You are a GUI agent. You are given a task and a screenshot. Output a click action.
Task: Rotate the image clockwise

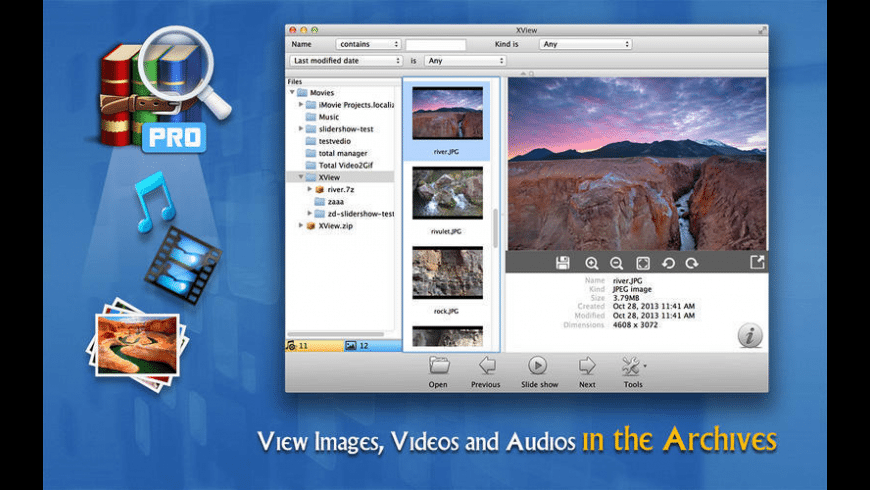coord(691,263)
